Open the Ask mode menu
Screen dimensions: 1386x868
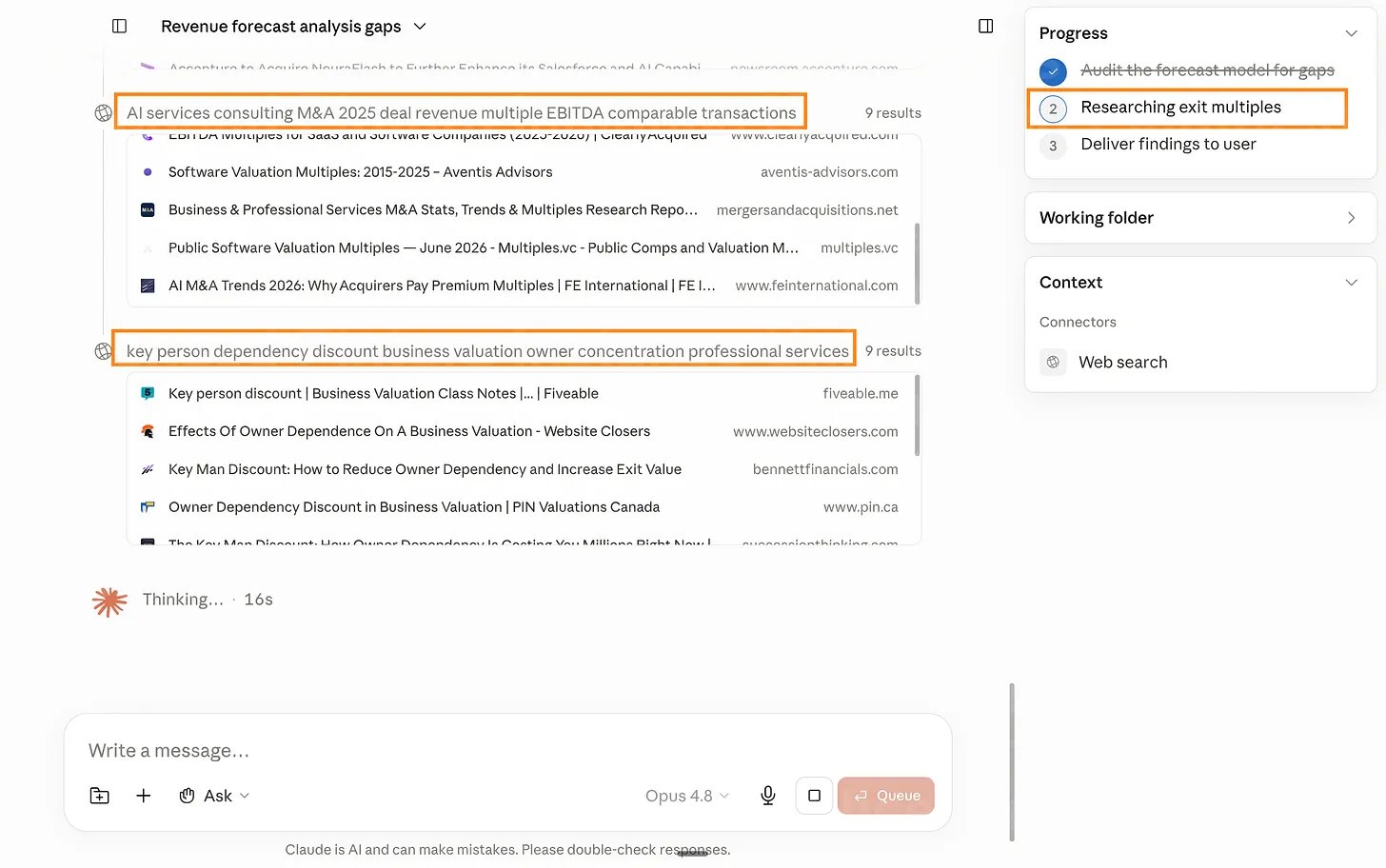214,796
